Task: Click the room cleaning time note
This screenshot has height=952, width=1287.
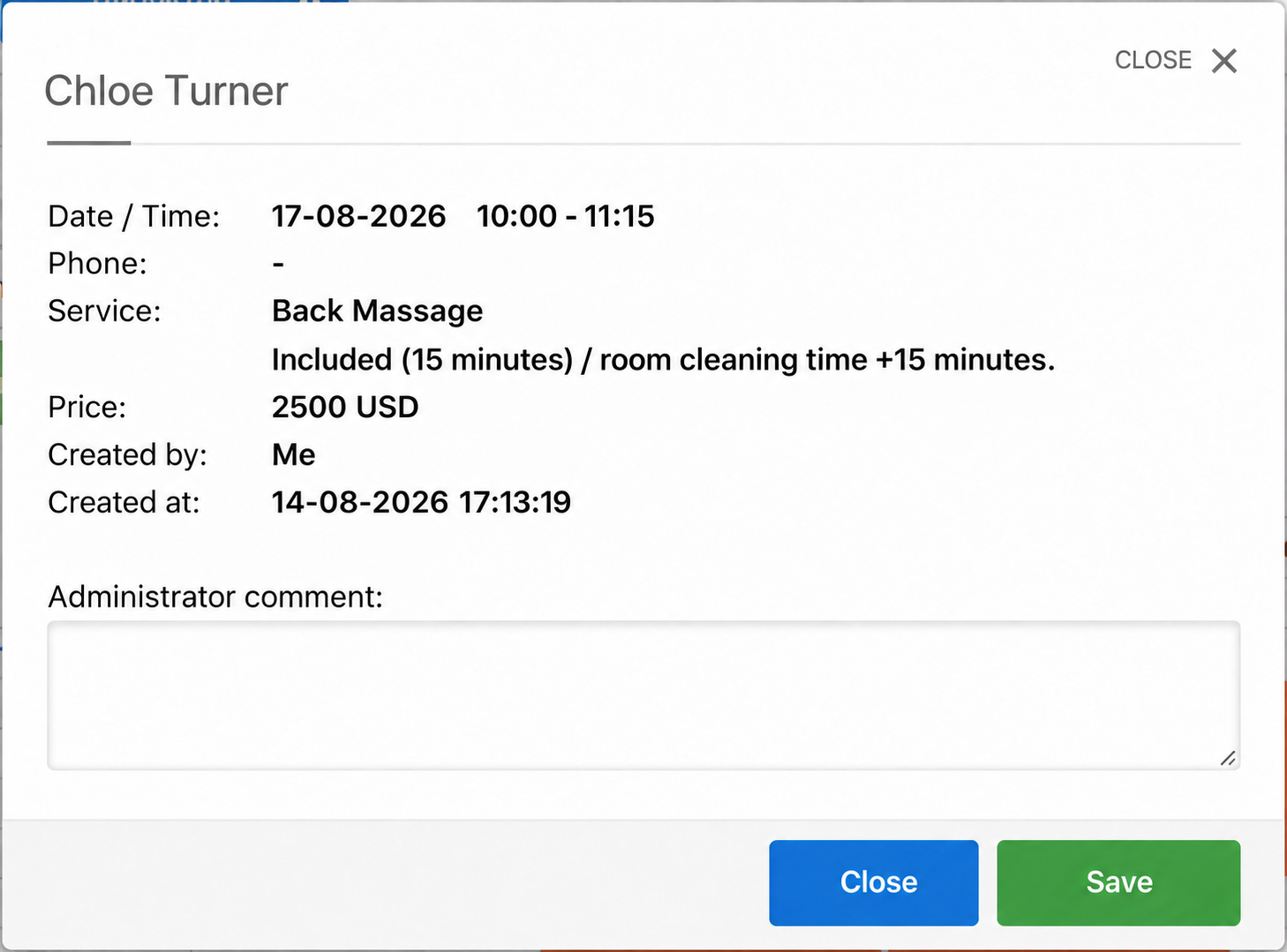Action: click(x=663, y=360)
